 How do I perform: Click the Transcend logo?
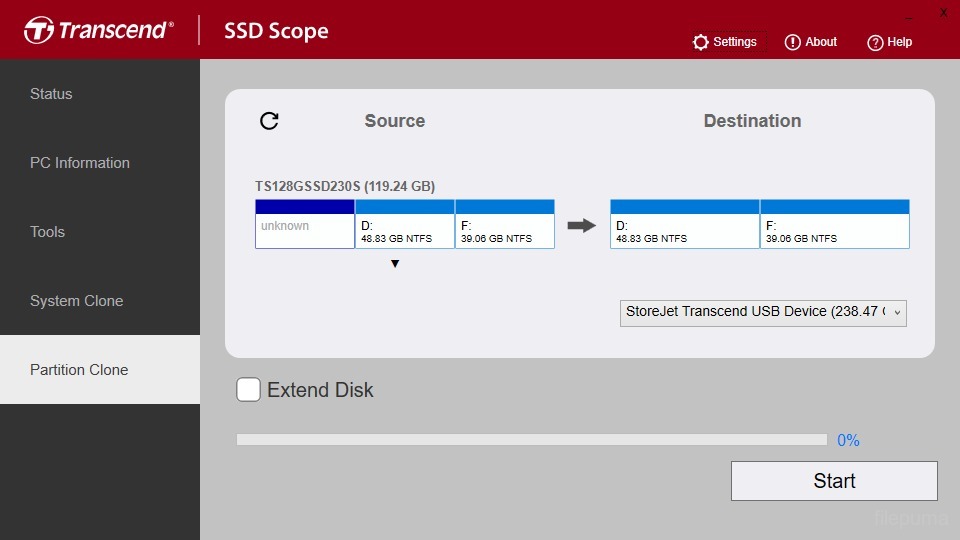click(x=98, y=30)
